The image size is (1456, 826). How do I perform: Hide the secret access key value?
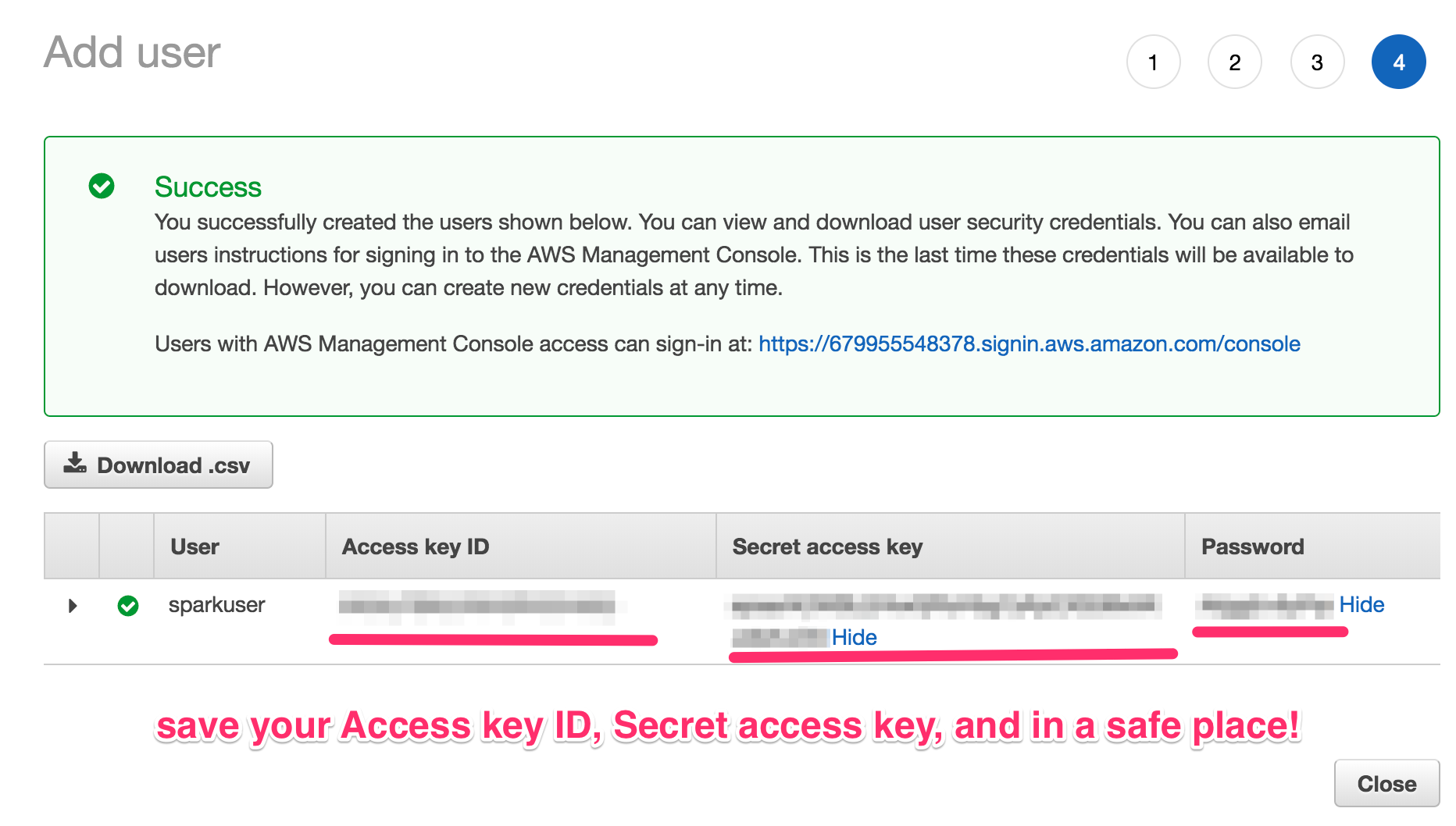855,637
